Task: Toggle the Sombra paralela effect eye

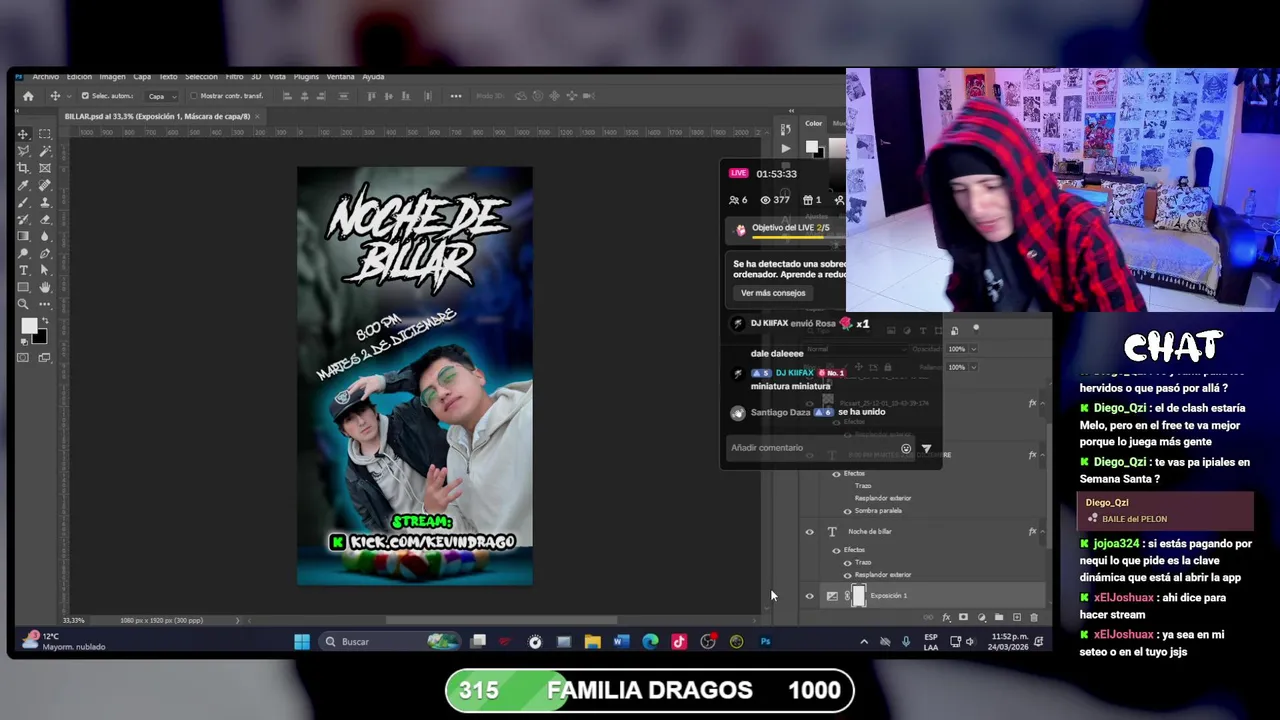Action: point(848,511)
